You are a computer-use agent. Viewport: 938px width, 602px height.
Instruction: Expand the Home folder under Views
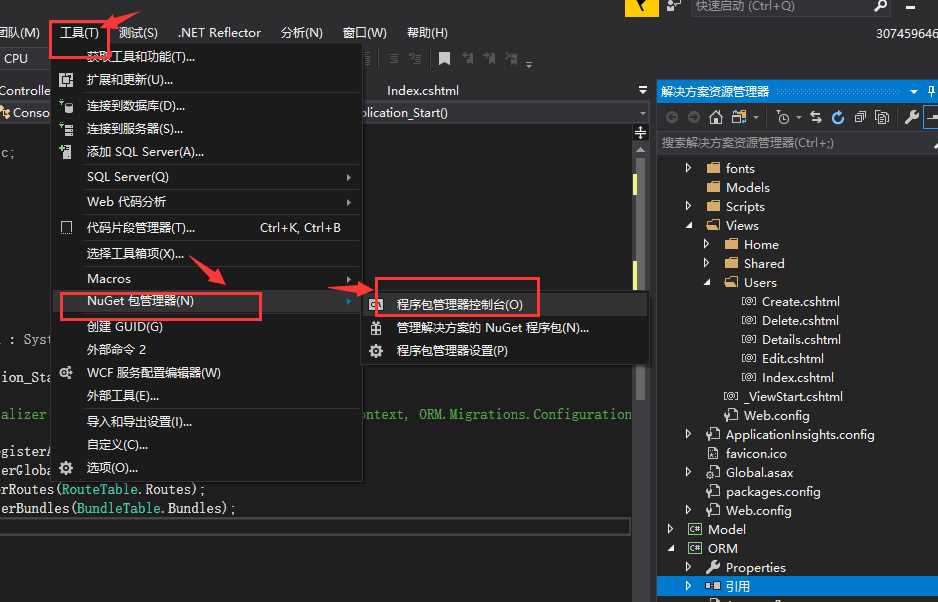[x=706, y=244]
